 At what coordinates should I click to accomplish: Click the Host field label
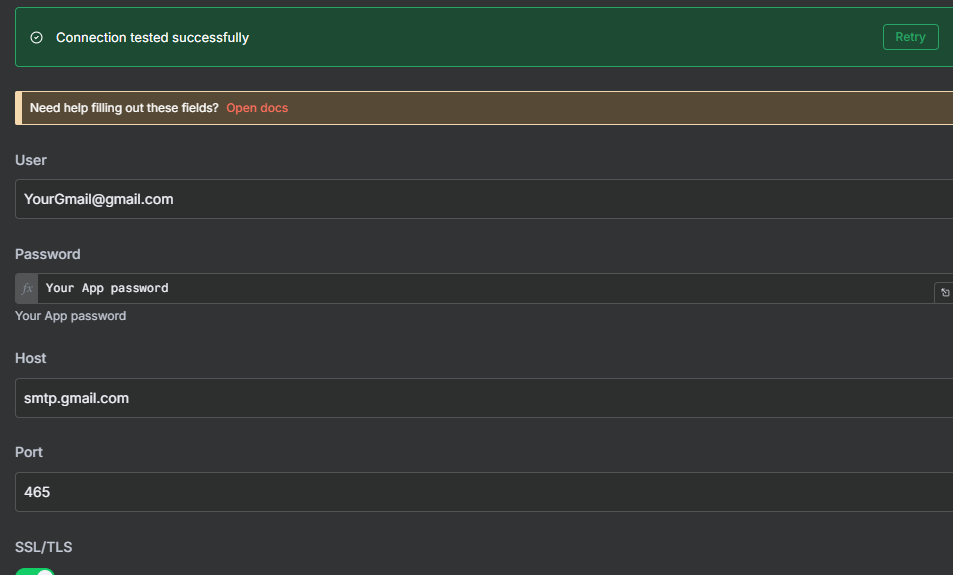[31, 358]
